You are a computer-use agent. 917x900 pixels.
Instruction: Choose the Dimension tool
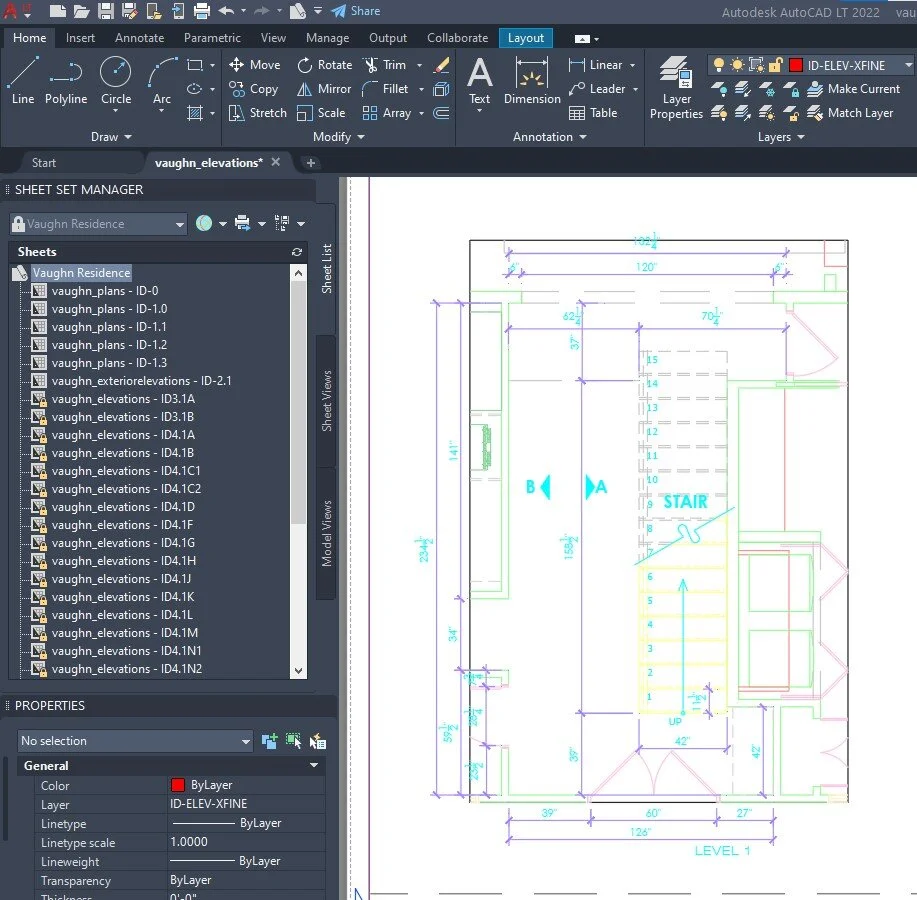532,80
